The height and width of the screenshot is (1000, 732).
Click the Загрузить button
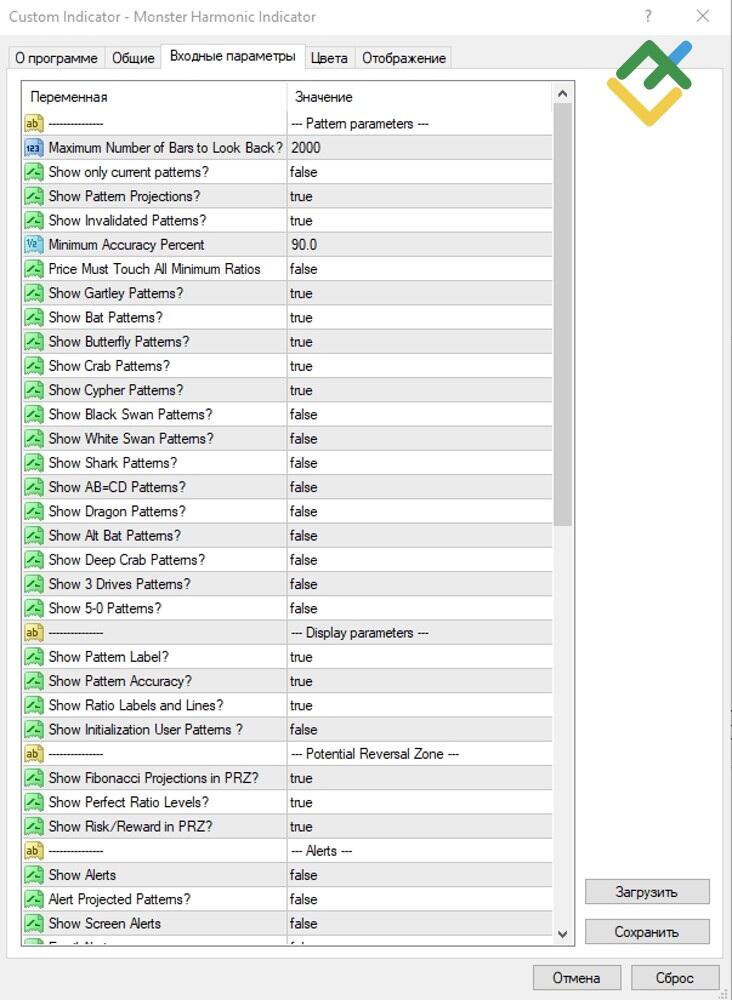point(647,892)
